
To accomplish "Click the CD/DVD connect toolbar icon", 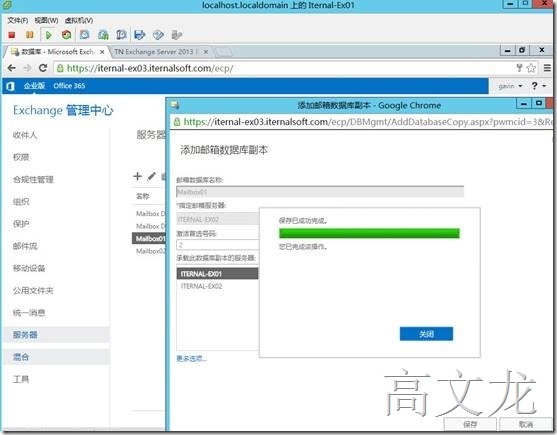I will click(x=158, y=35).
